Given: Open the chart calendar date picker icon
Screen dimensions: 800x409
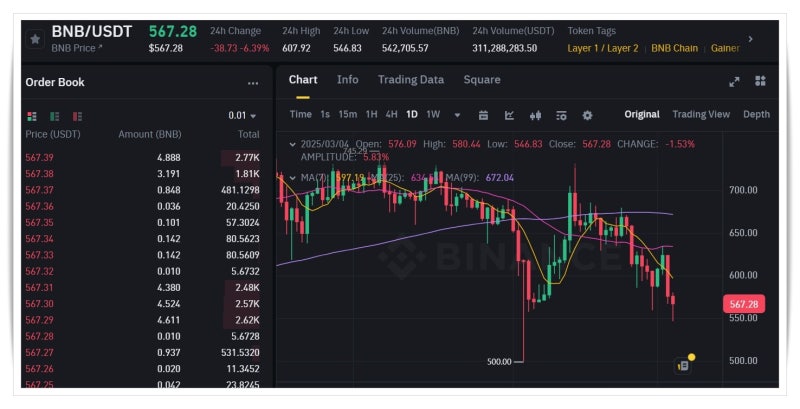Looking at the screenshot, I should (483, 115).
